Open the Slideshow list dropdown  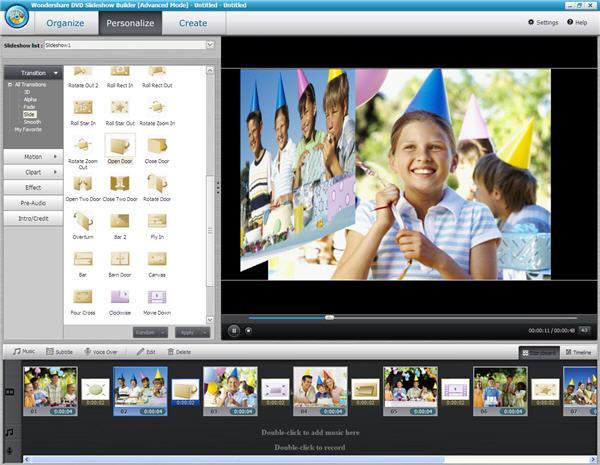tap(210, 45)
